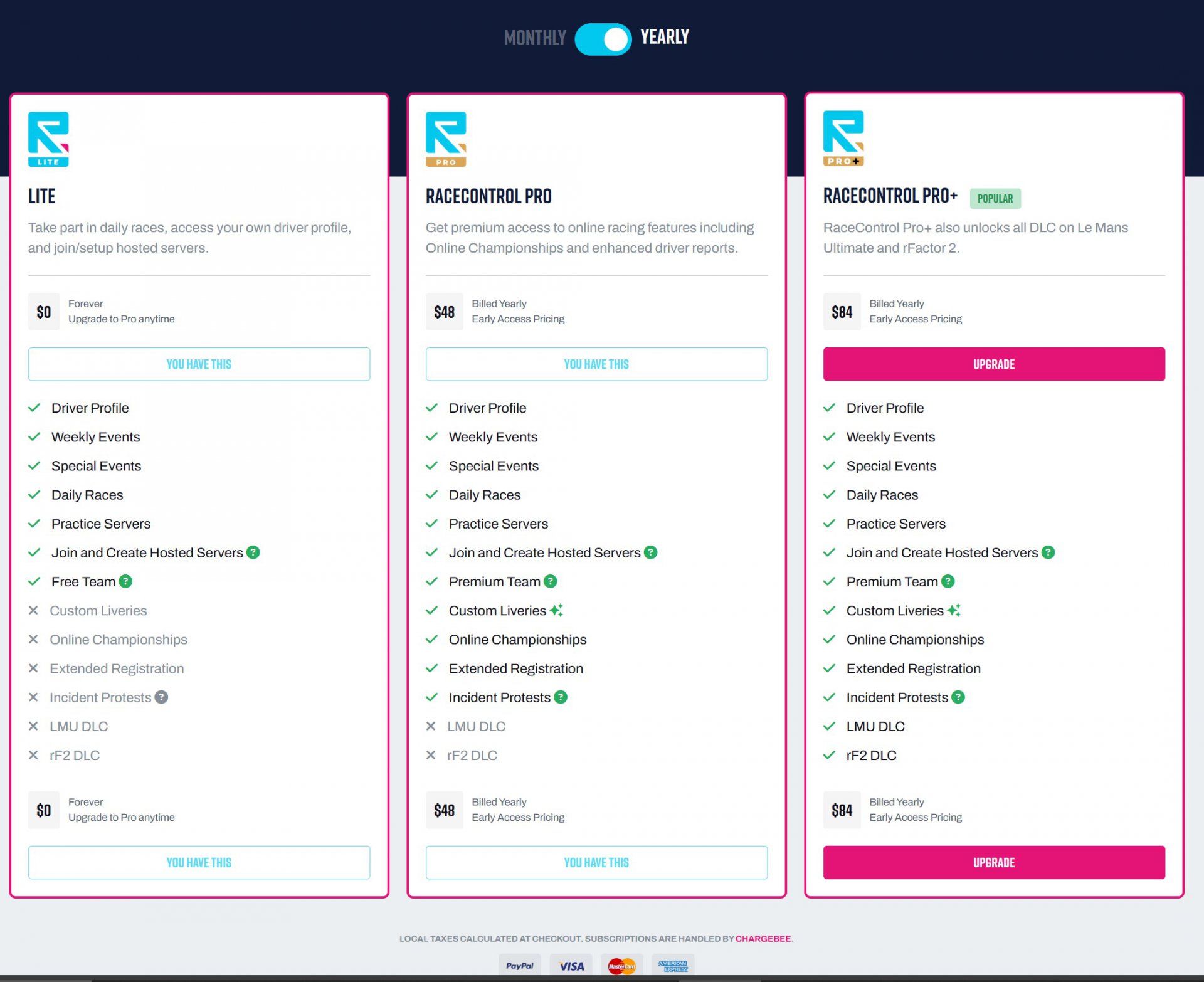This screenshot has height=982, width=1204.
Task: Click the bottom UPGRADE button in Pro+
Action: click(994, 862)
